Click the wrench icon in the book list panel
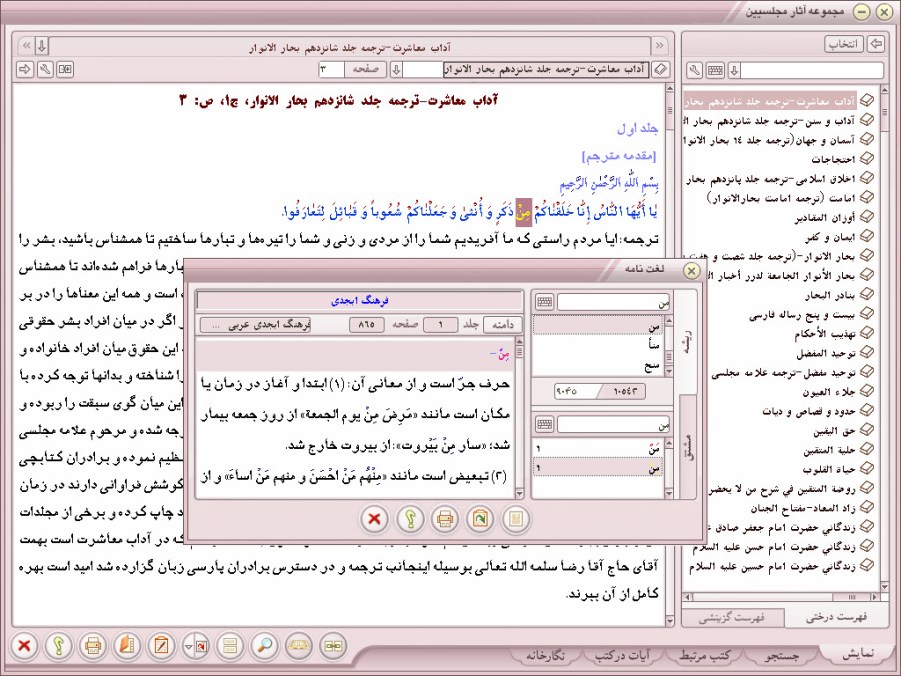This screenshot has width=901, height=676. 694,71
